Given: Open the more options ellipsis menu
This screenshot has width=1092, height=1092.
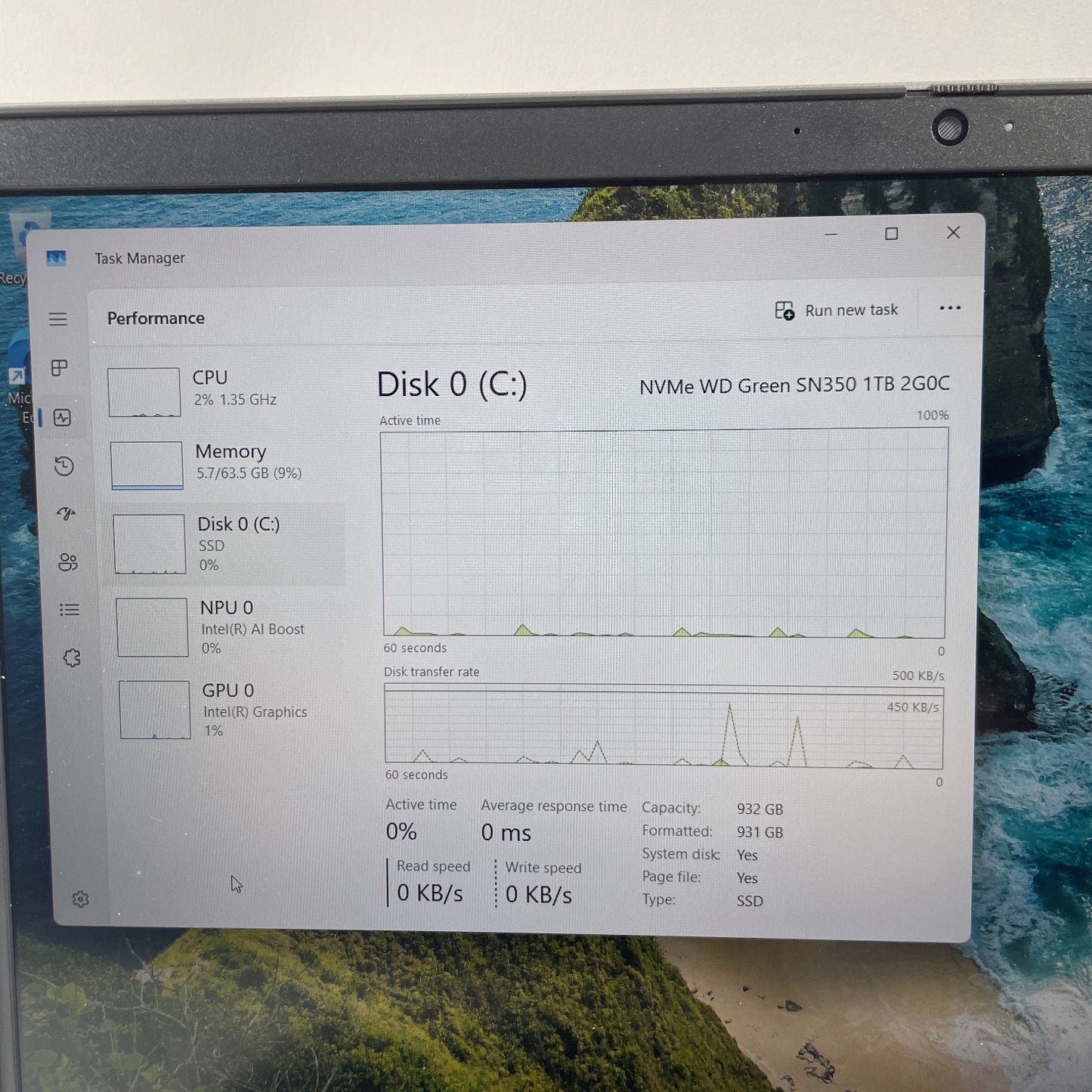Looking at the screenshot, I should point(950,308).
